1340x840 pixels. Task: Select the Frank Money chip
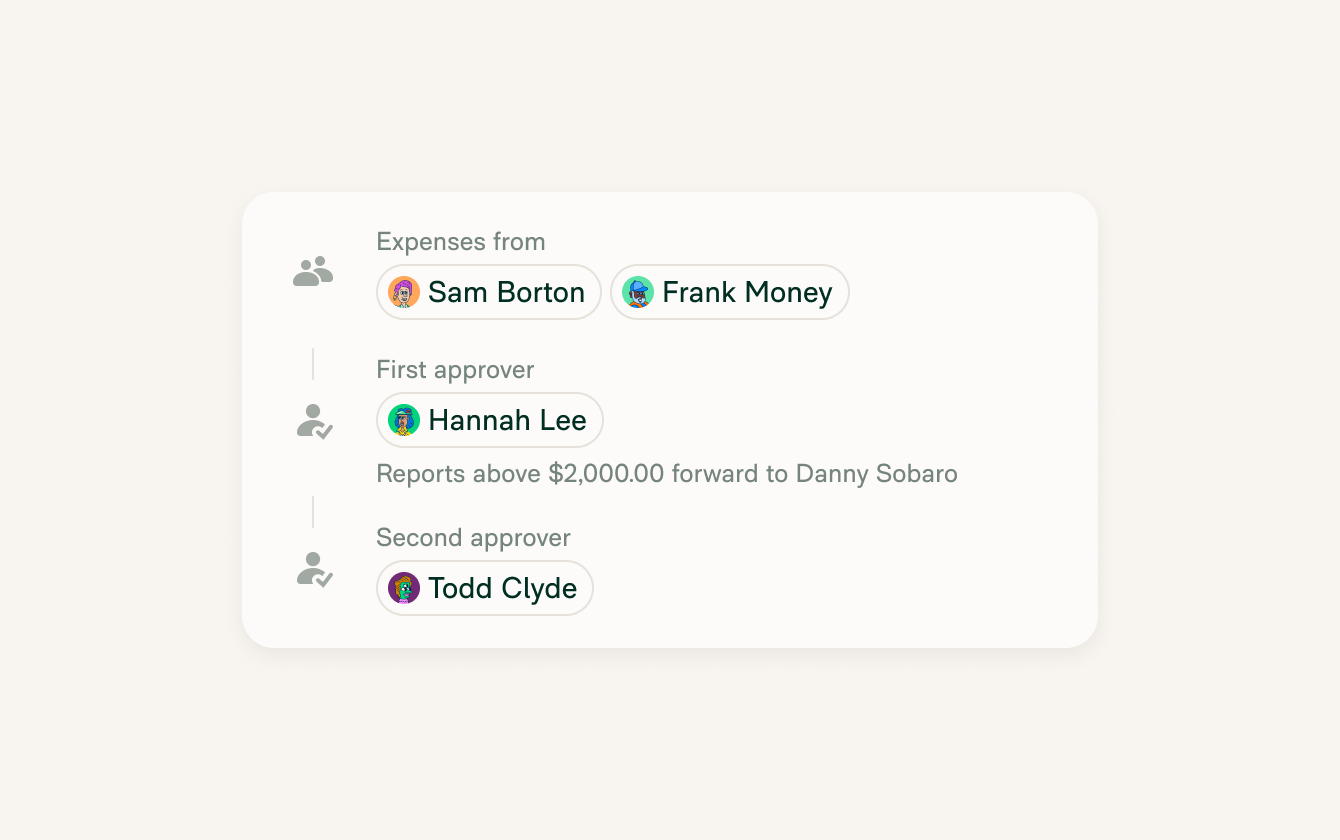tap(730, 292)
